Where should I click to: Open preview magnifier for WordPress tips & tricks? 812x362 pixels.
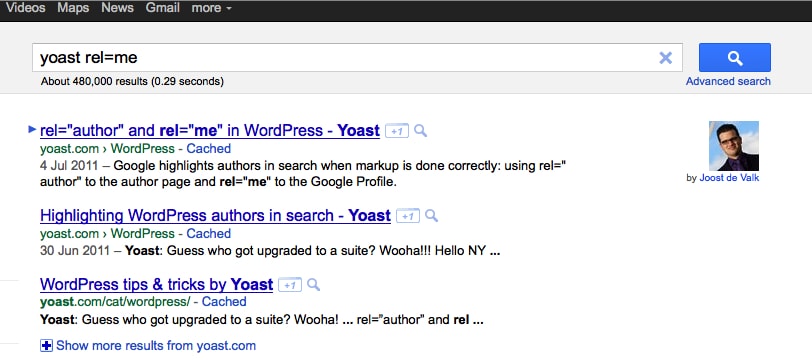click(313, 284)
